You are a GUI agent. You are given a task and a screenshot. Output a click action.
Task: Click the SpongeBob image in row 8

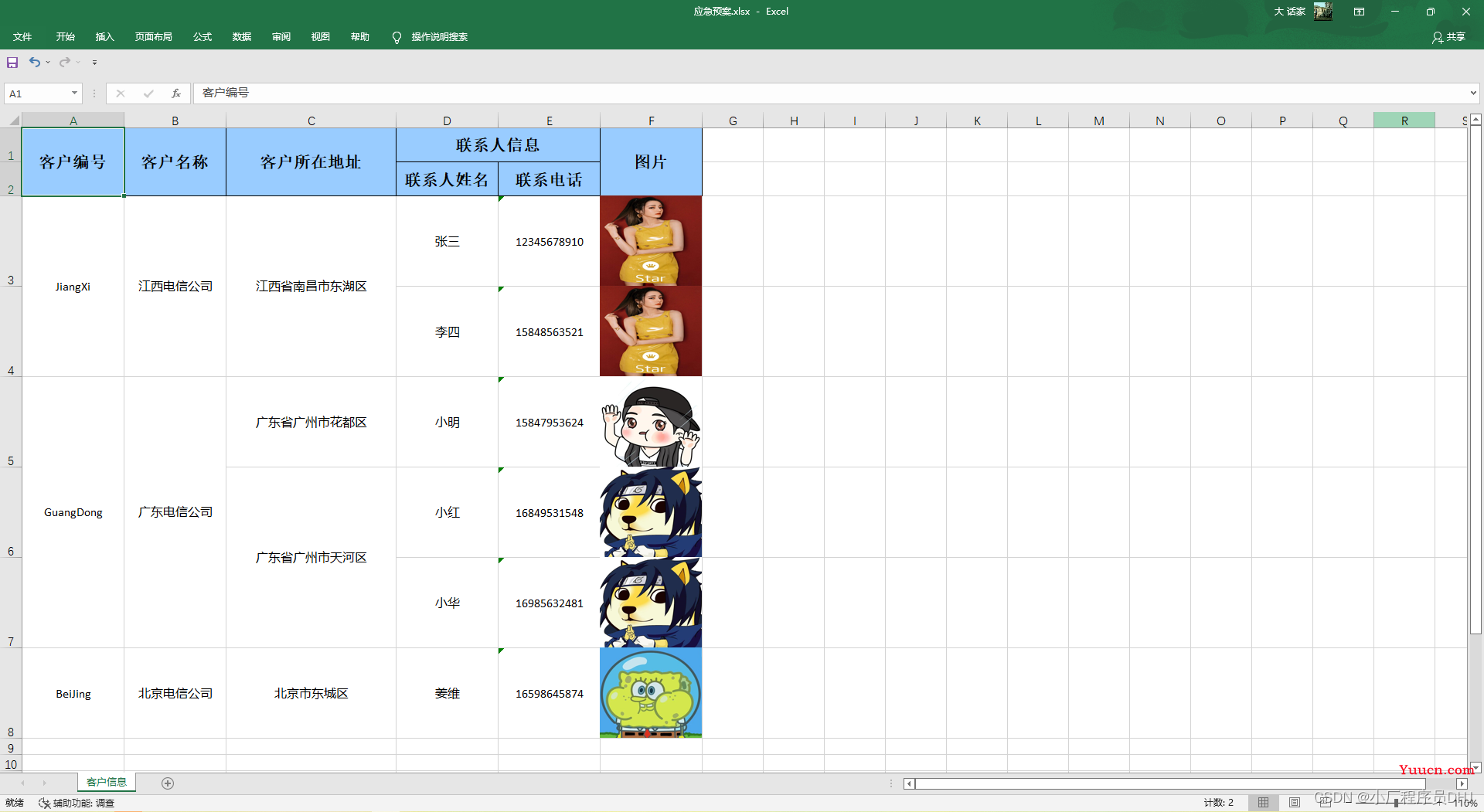coord(651,693)
